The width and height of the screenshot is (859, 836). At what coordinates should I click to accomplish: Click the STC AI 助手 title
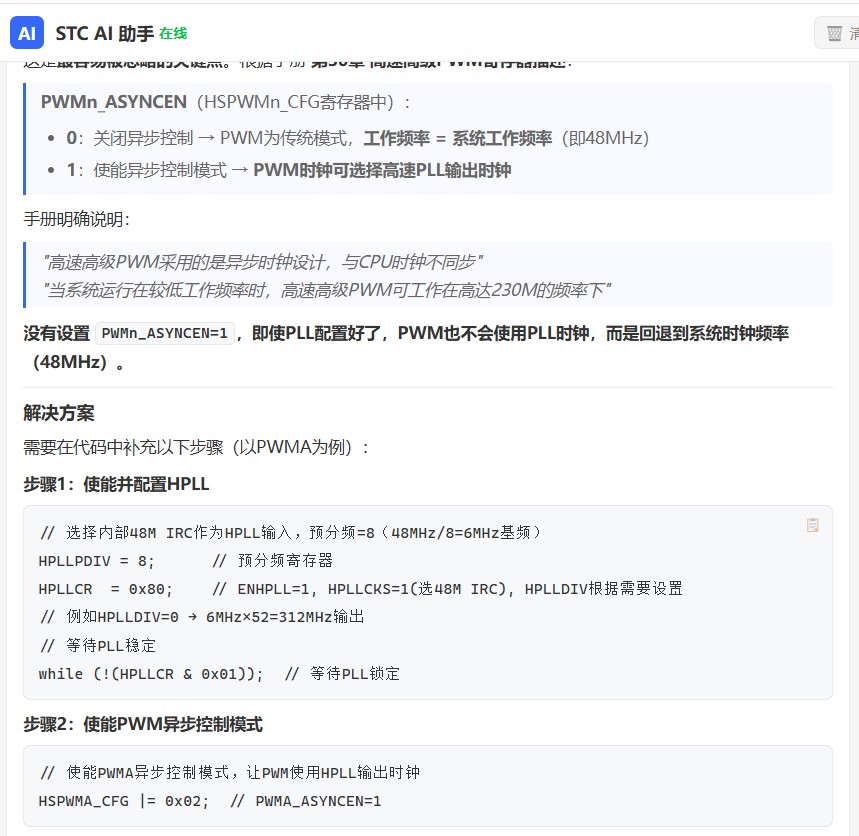[x=105, y=33]
